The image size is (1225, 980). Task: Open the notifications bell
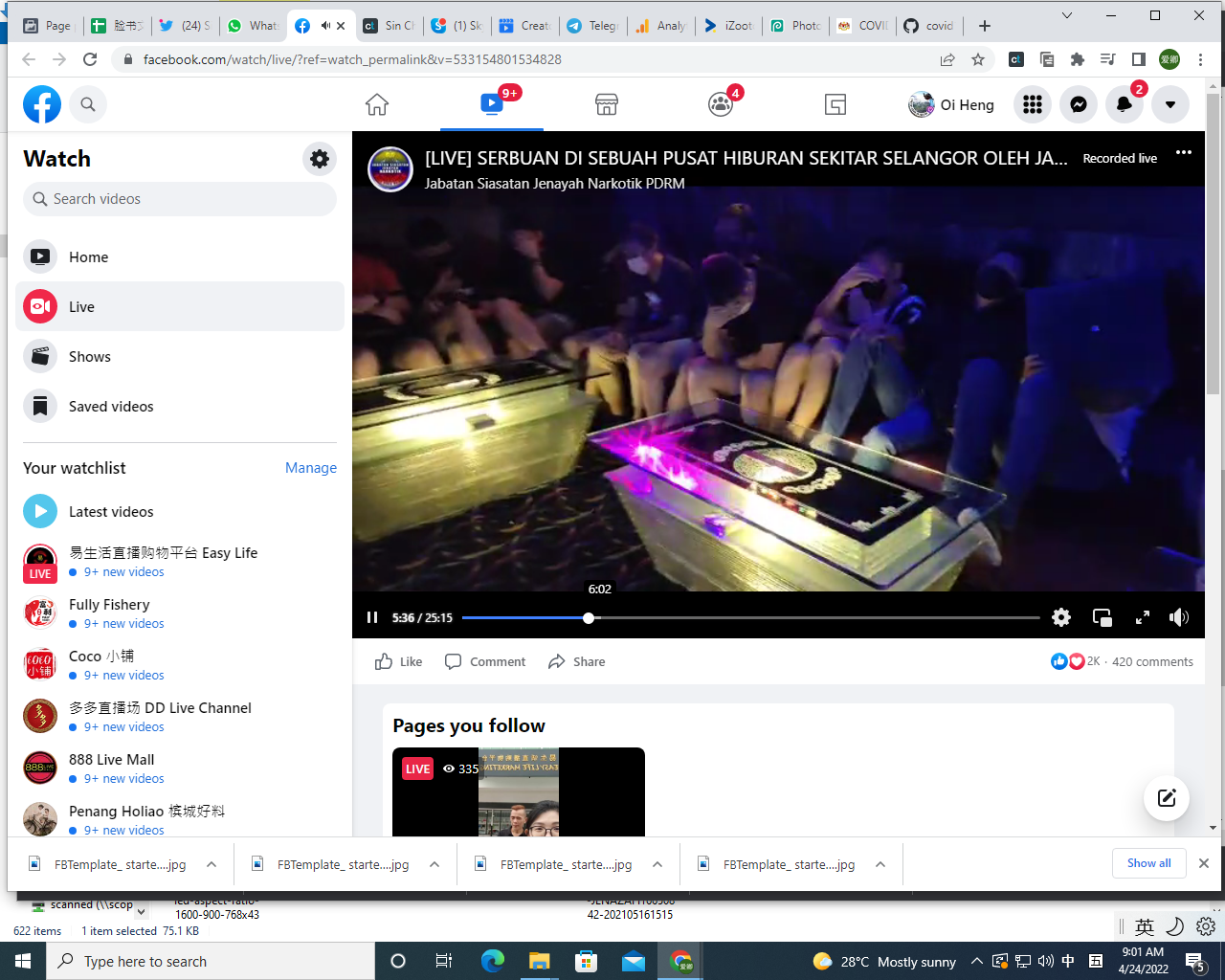tap(1125, 105)
